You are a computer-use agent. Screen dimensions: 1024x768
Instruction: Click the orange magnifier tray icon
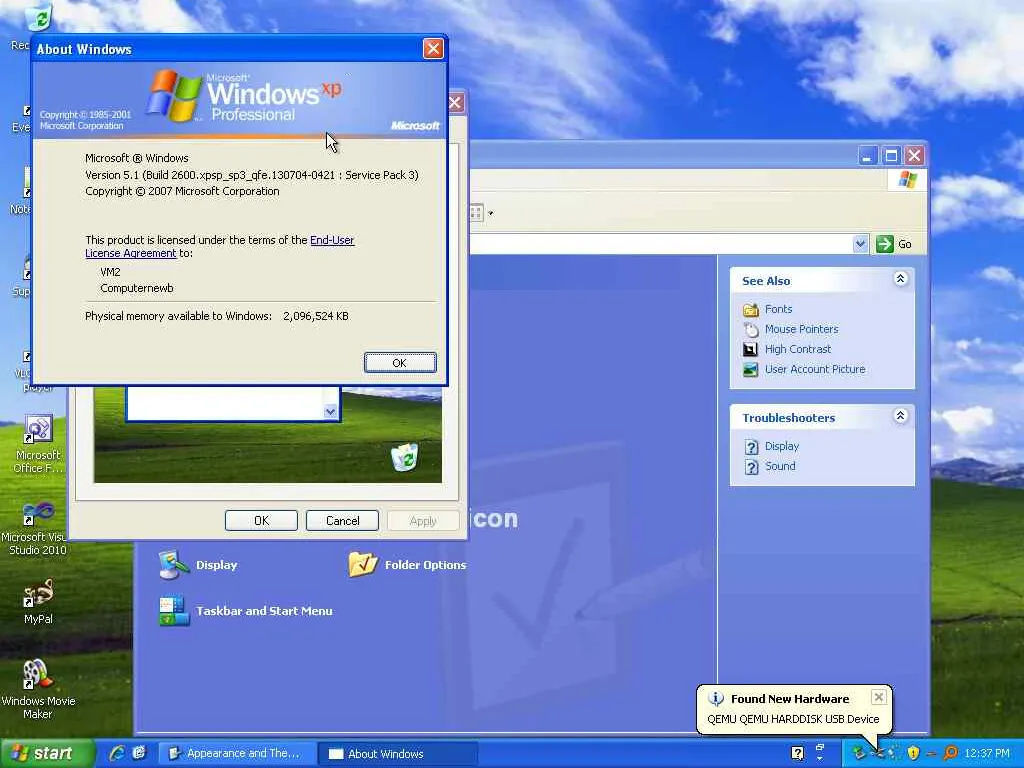click(951, 753)
